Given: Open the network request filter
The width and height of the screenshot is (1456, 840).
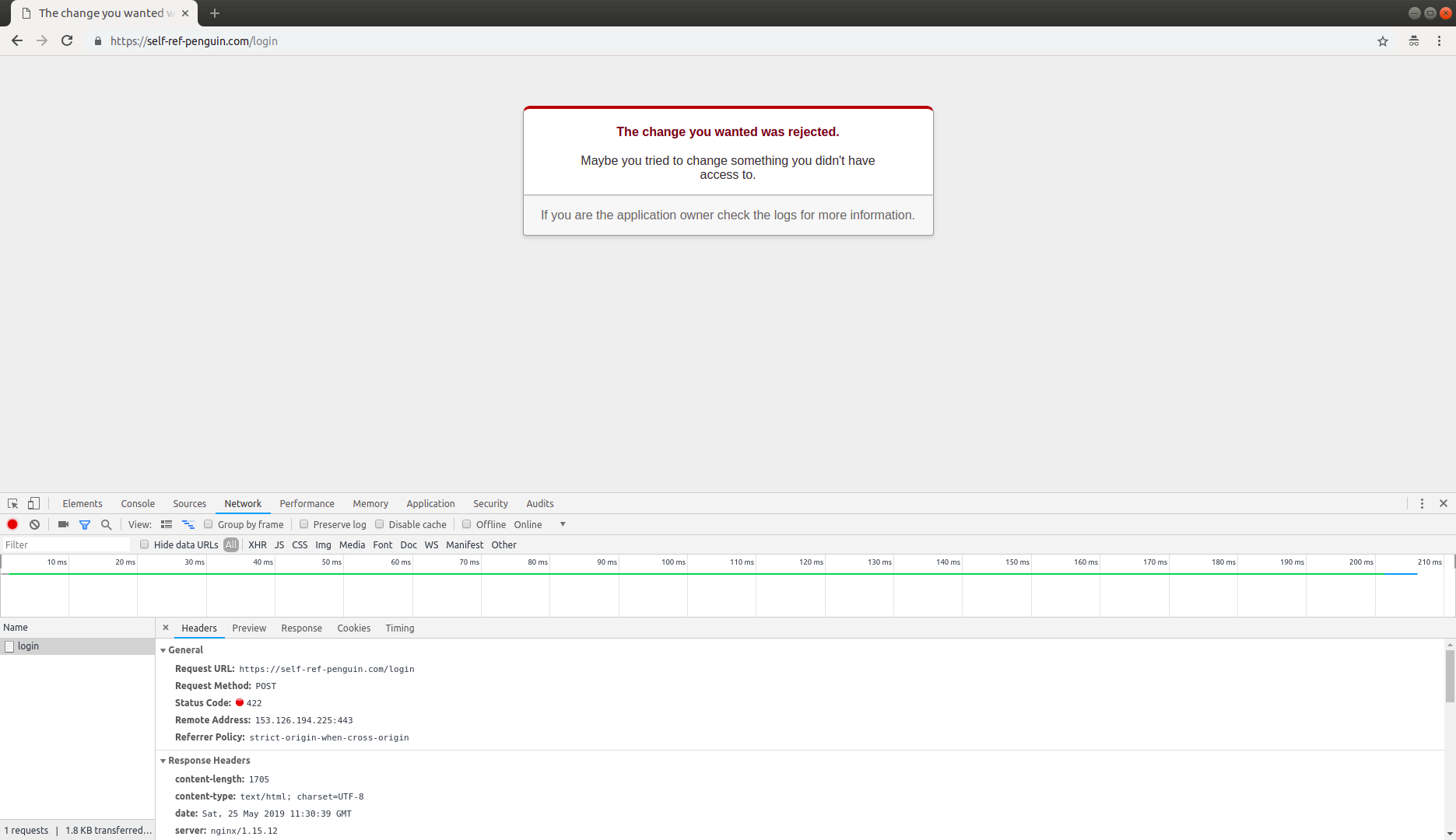Looking at the screenshot, I should click(x=85, y=524).
